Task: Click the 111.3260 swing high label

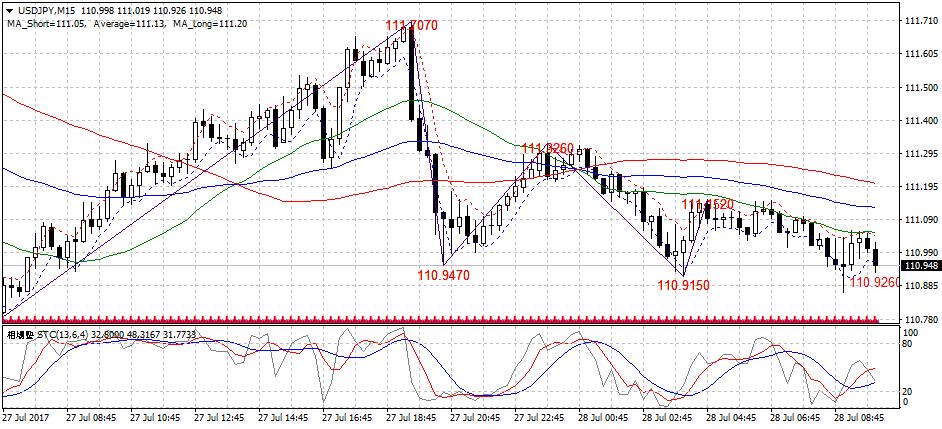Action: point(547,149)
